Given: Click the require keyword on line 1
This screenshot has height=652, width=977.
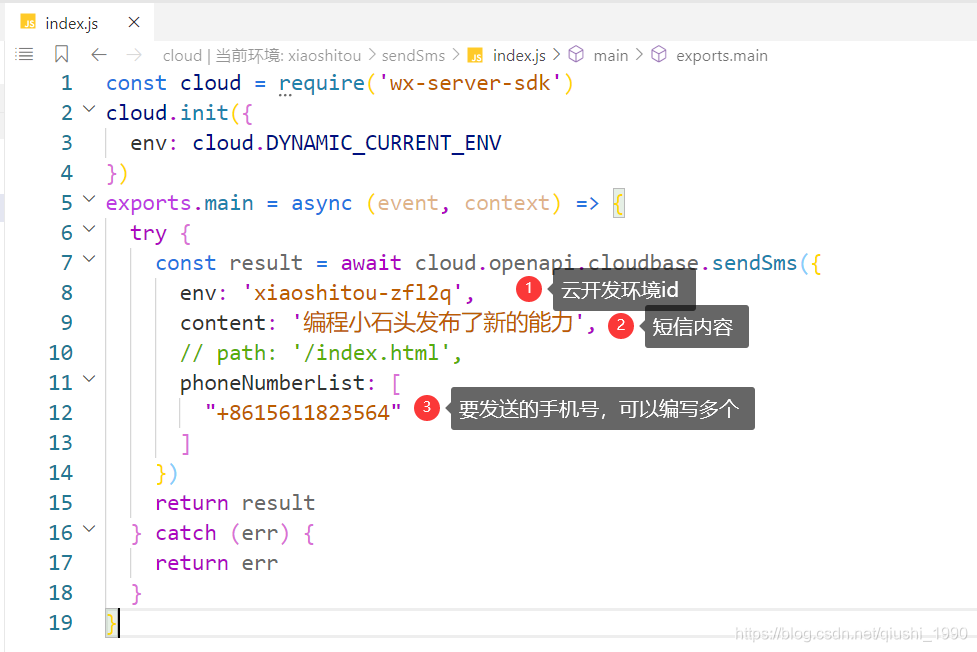Looking at the screenshot, I should [322, 84].
